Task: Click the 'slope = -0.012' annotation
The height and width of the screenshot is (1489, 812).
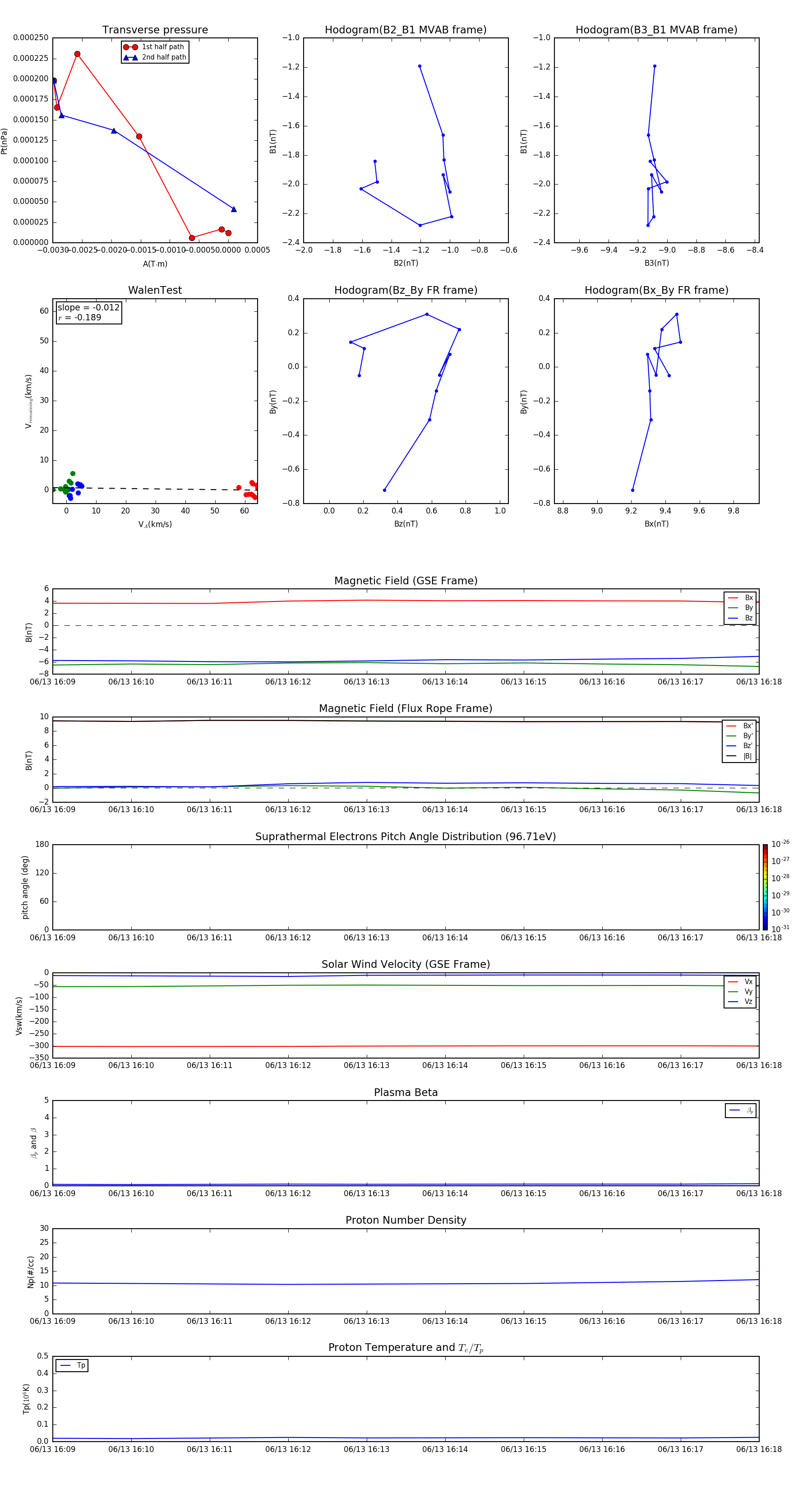Action: (x=88, y=308)
